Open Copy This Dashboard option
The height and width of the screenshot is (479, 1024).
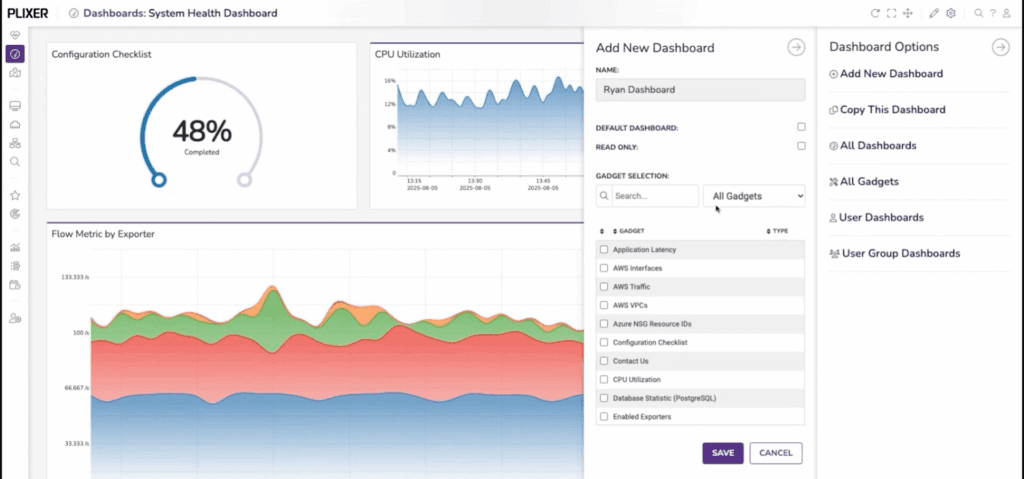point(892,110)
